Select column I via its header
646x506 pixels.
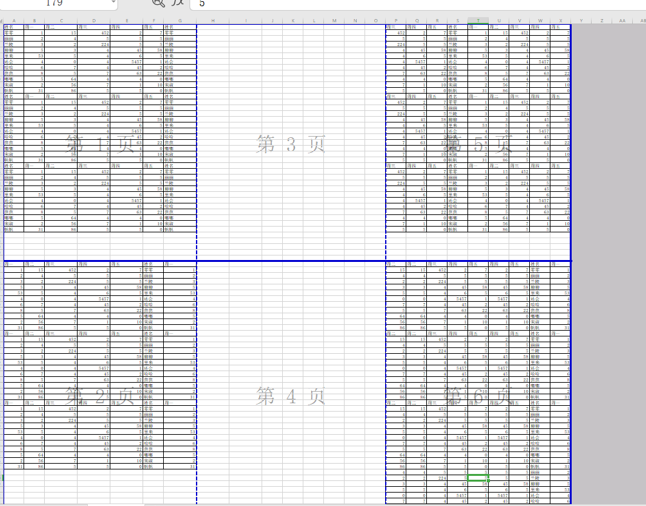[x=246, y=21]
